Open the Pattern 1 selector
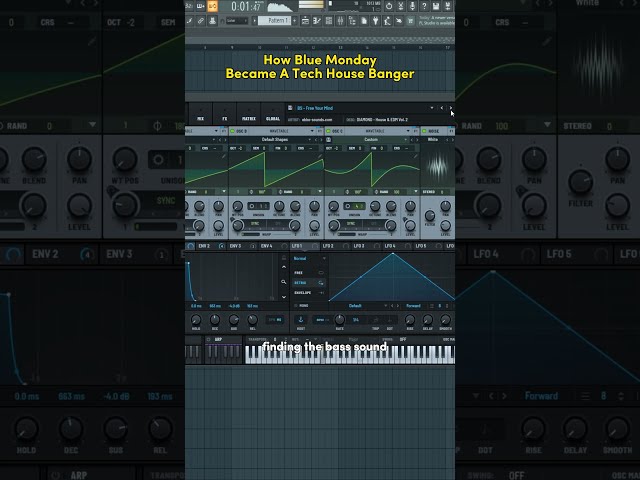 [x=275, y=20]
